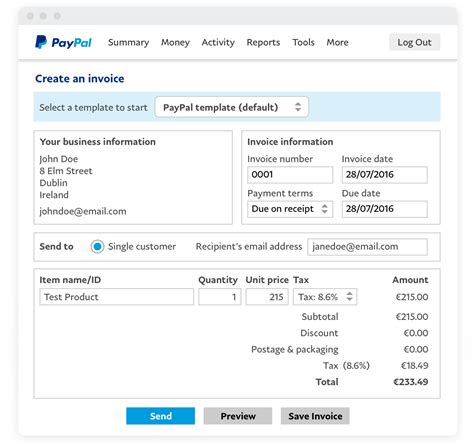Click the Dublin address line
The image size is (474, 446).
pyautogui.click(x=53, y=183)
